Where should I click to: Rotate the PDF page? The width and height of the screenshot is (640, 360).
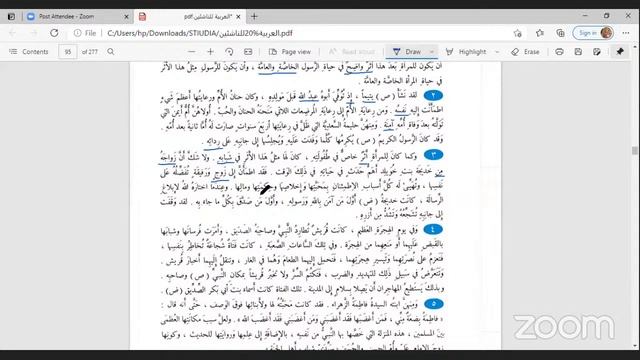pyautogui.click(x=229, y=52)
